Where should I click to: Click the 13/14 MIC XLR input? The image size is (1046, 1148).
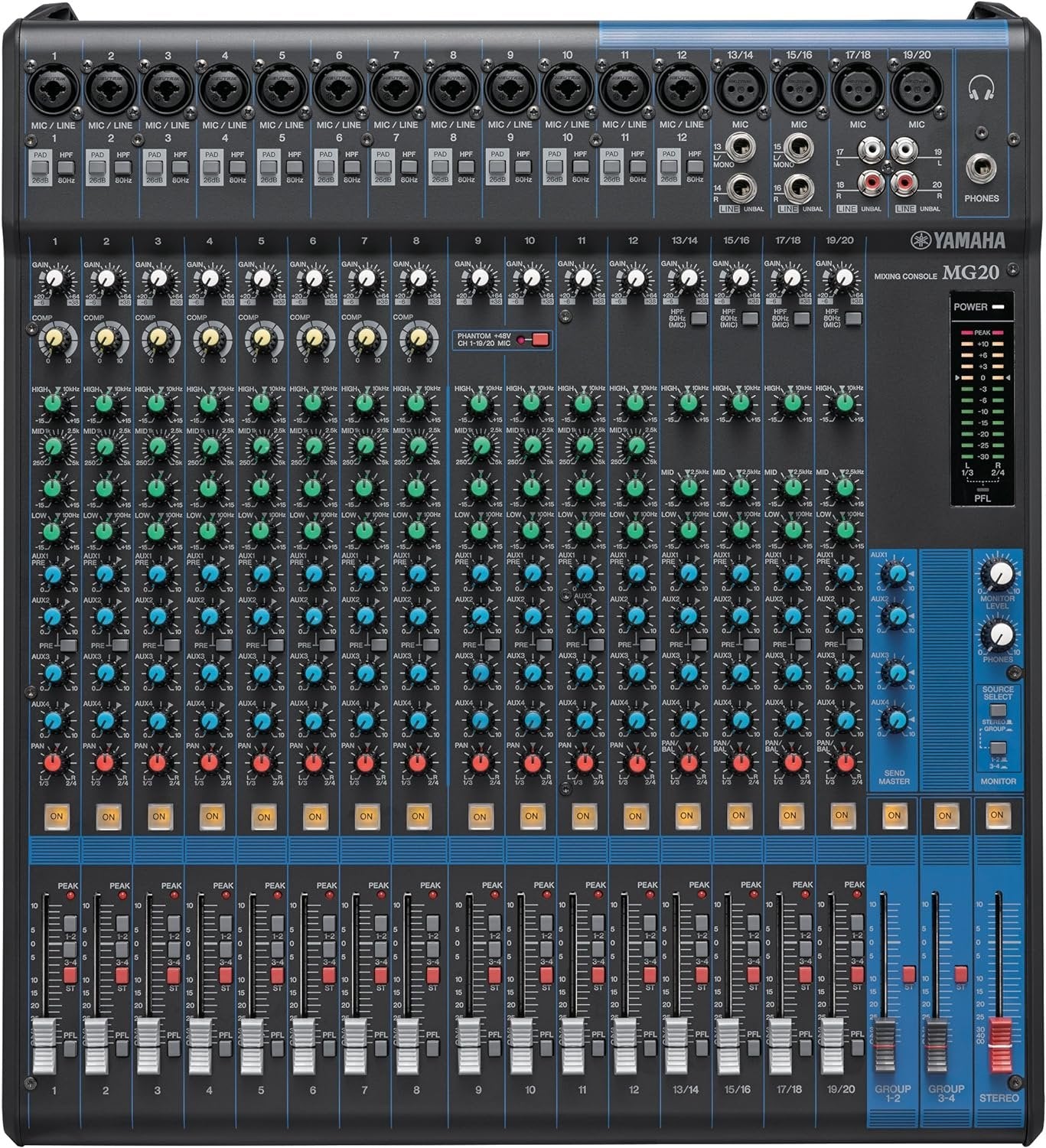[x=739, y=90]
